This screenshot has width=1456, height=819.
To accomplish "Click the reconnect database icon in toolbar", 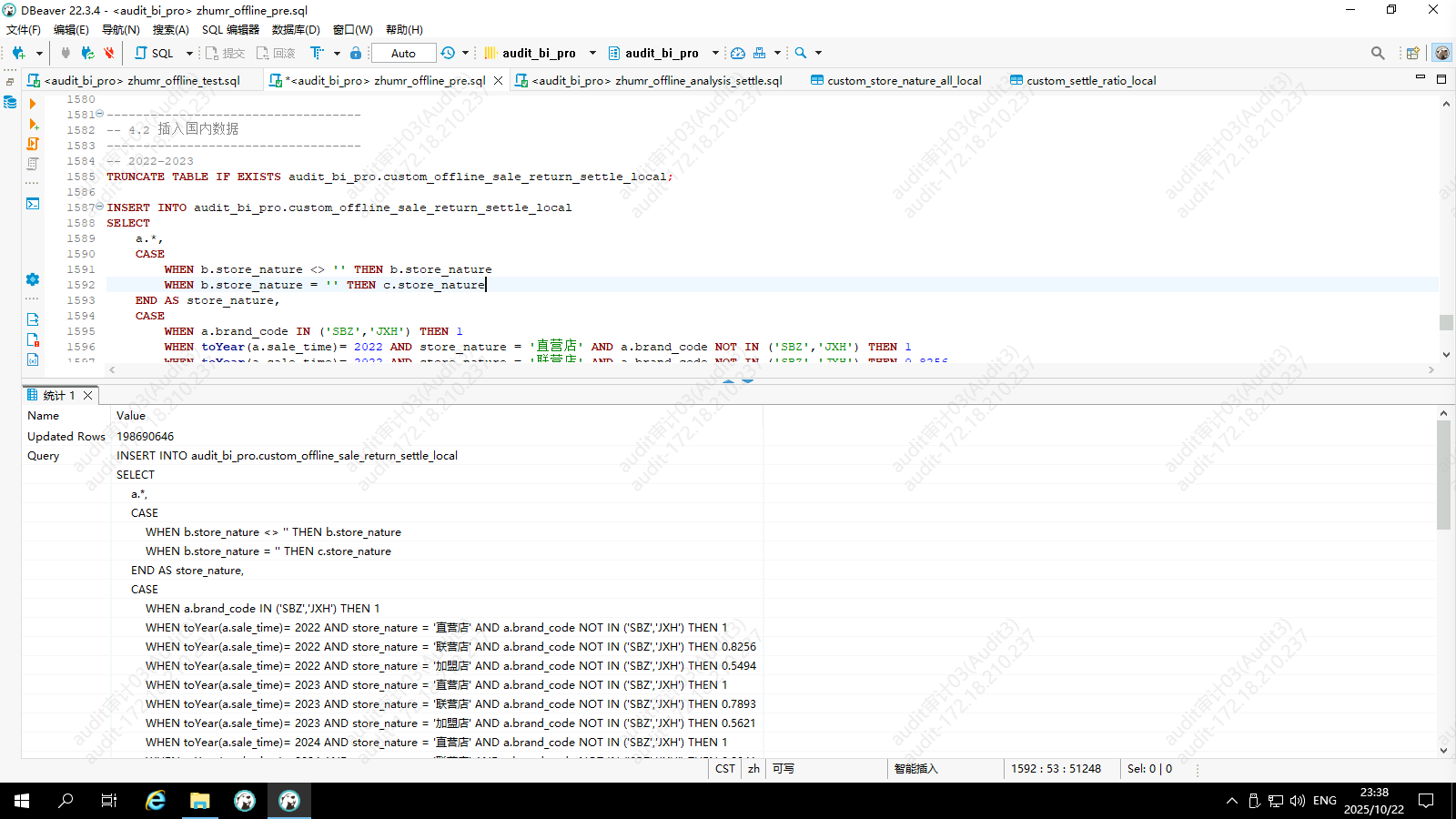I will coord(87,53).
